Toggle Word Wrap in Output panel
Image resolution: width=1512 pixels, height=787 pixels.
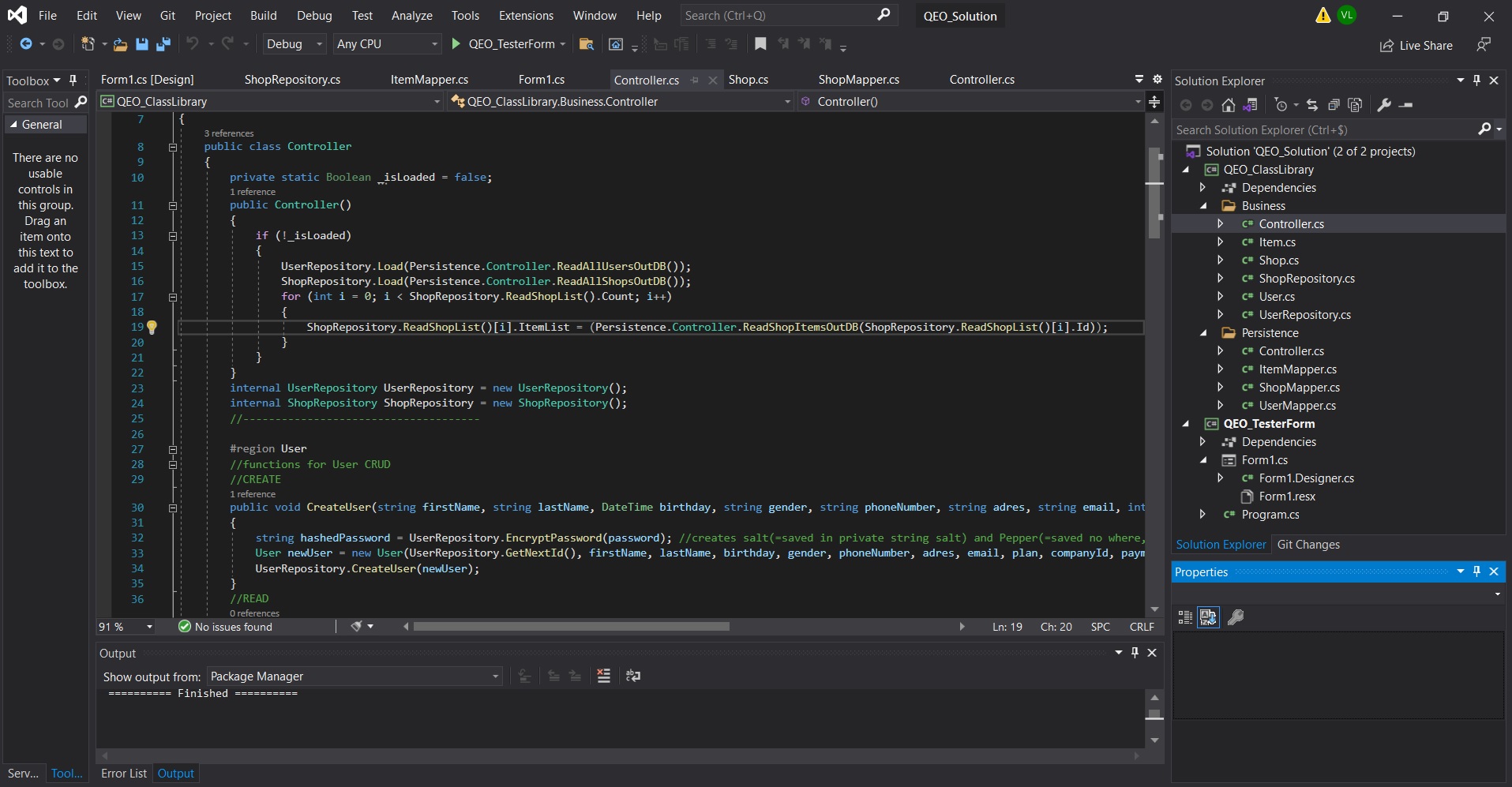tap(633, 676)
